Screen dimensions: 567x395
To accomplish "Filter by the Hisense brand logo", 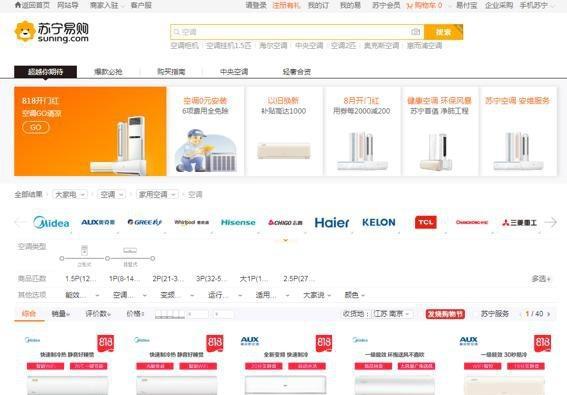I will [x=238, y=222].
